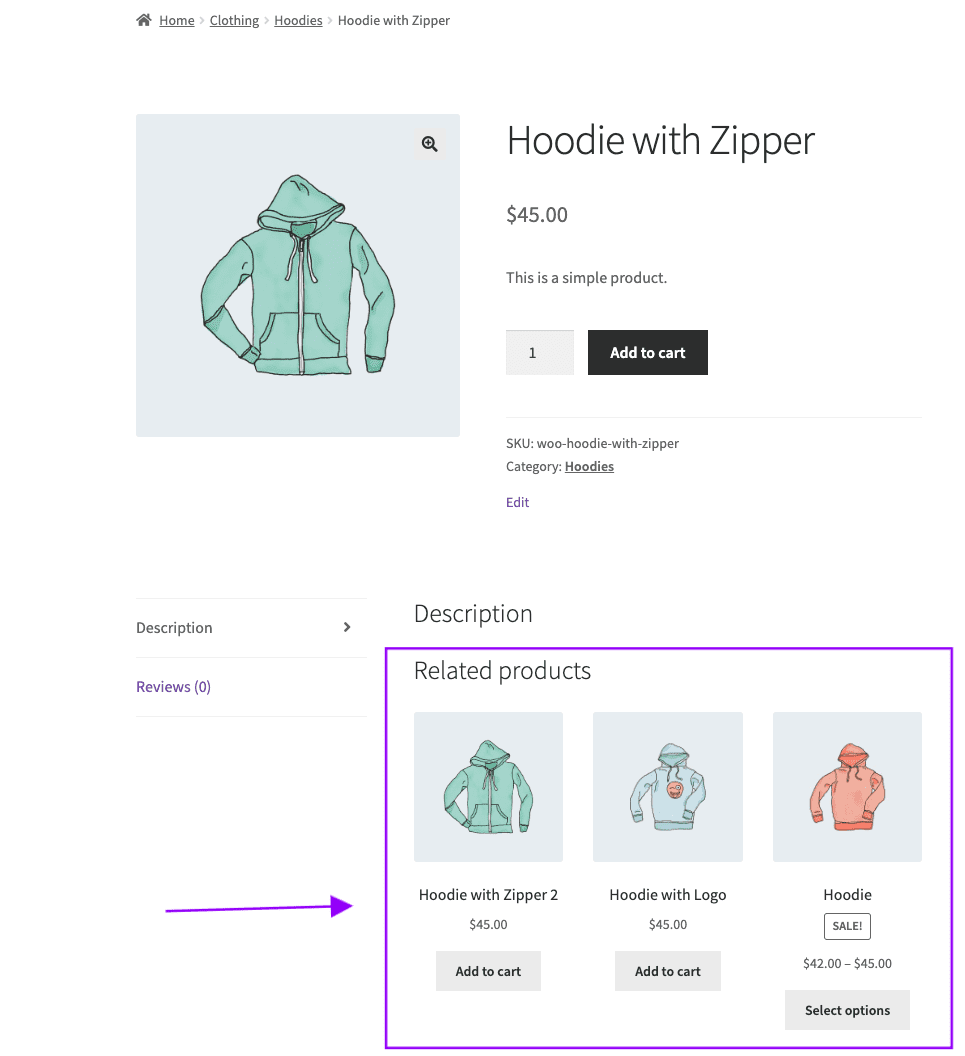This screenshot has width=965, height=1056.
Task: Click the purple arrow graphic
Action: pos(260,906)
